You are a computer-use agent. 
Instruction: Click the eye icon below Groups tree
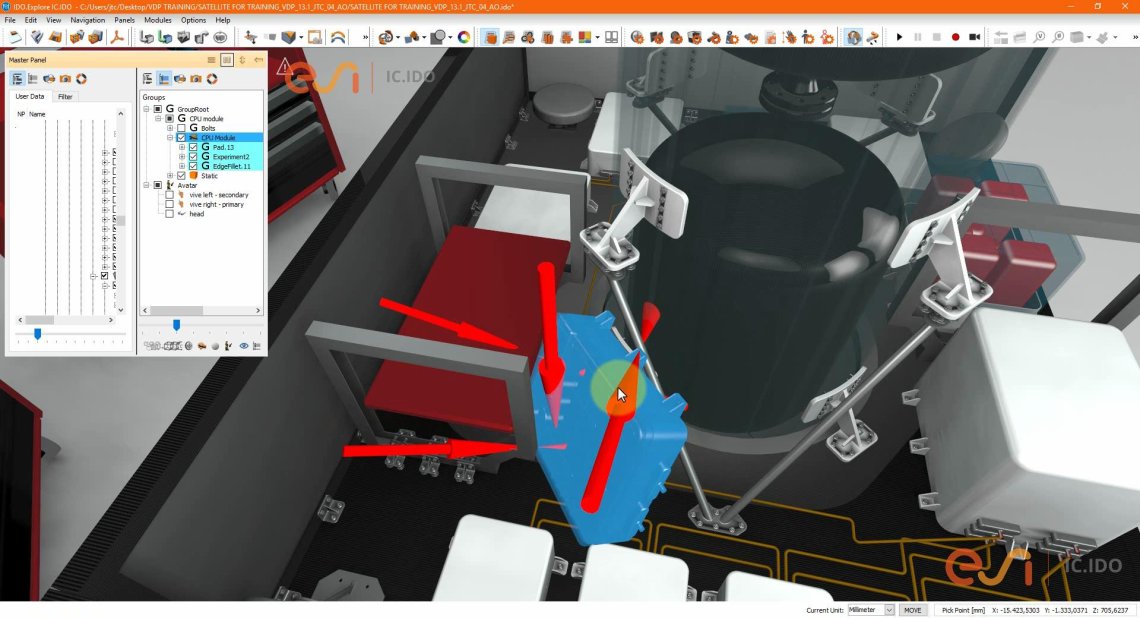[x=244, y=346]
